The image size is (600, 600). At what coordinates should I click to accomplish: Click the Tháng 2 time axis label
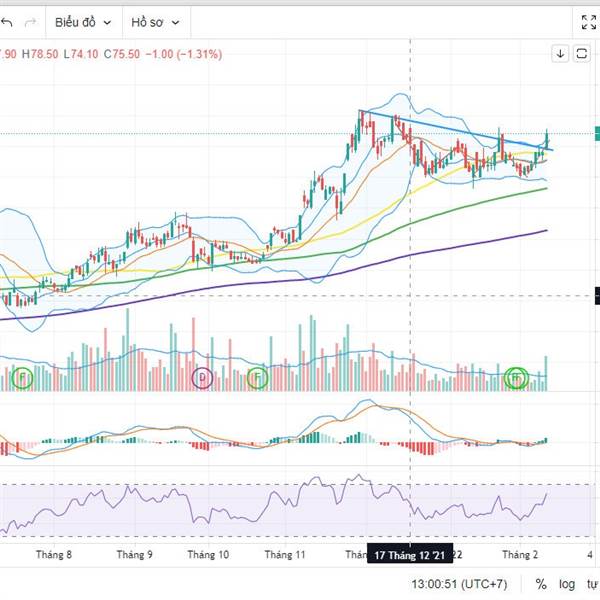[520, 554]
